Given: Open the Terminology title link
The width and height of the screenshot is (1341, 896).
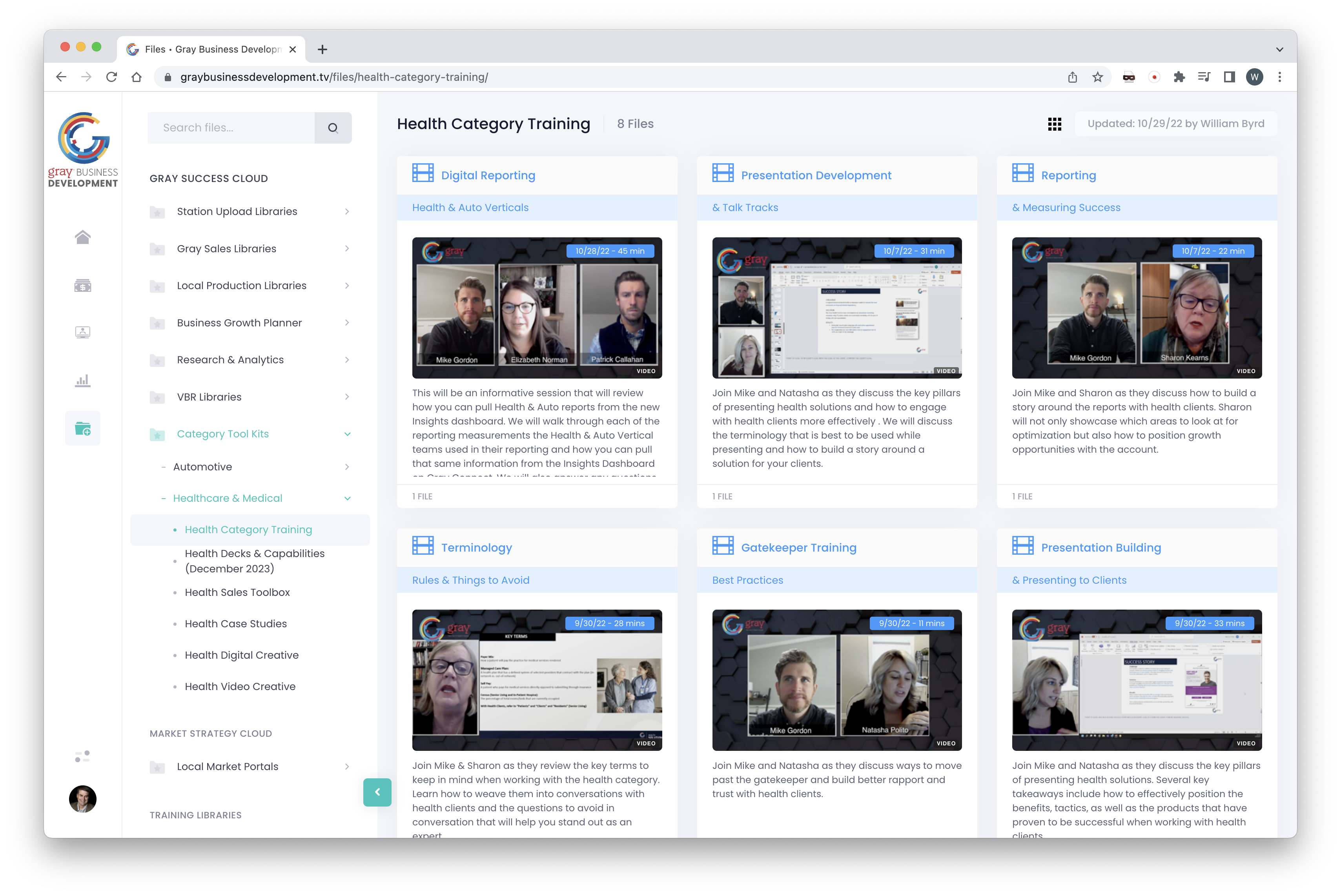Looking at the screenshot, I should [477, 548].
